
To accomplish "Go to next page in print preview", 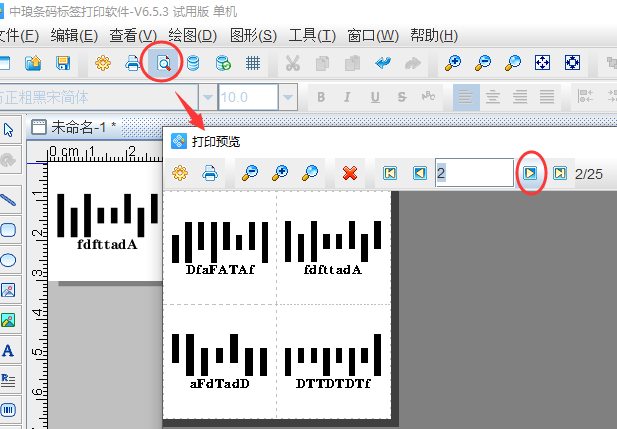I will (x=531, y=173).
